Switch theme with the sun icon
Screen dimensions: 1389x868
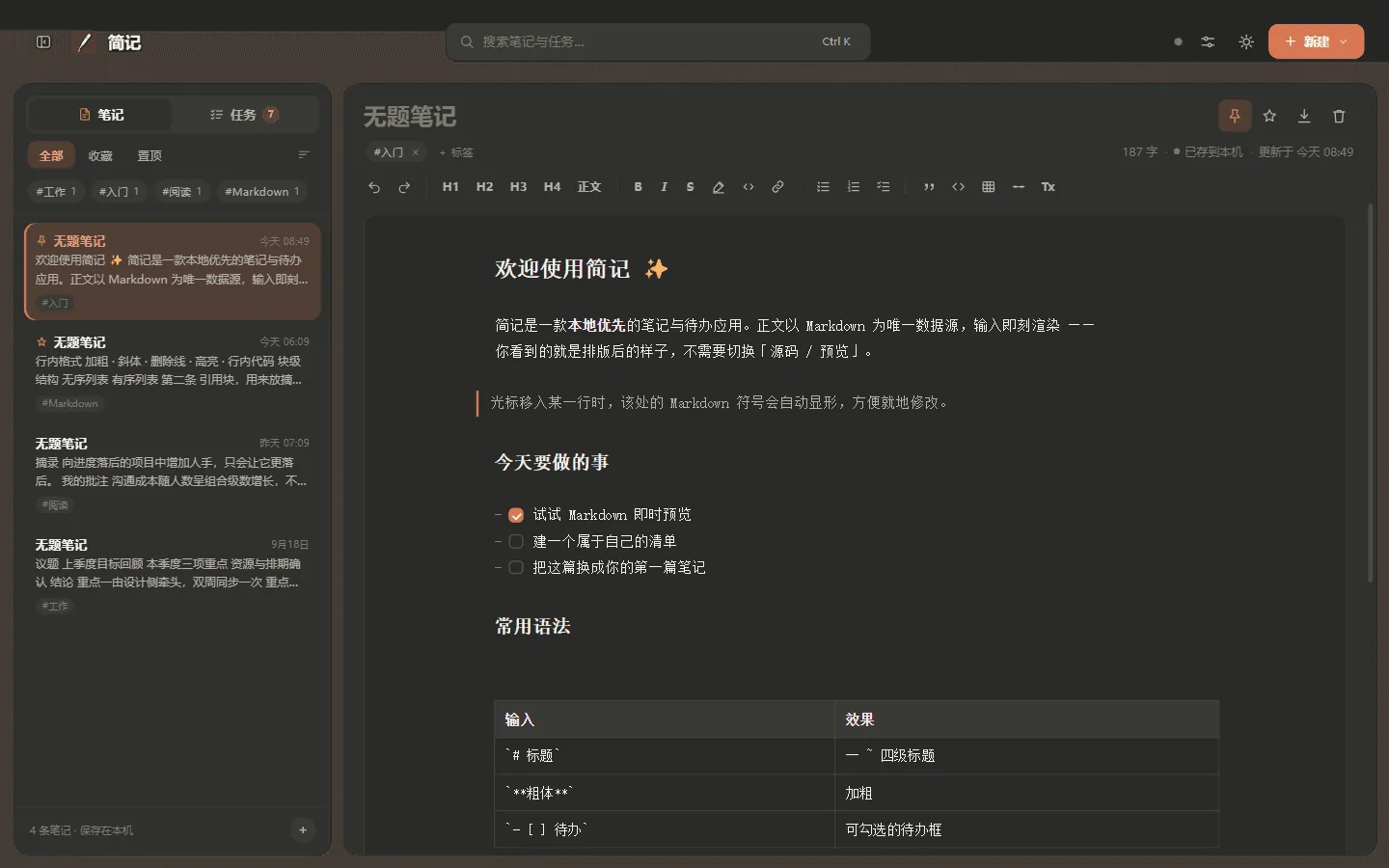coord(1246,41)
